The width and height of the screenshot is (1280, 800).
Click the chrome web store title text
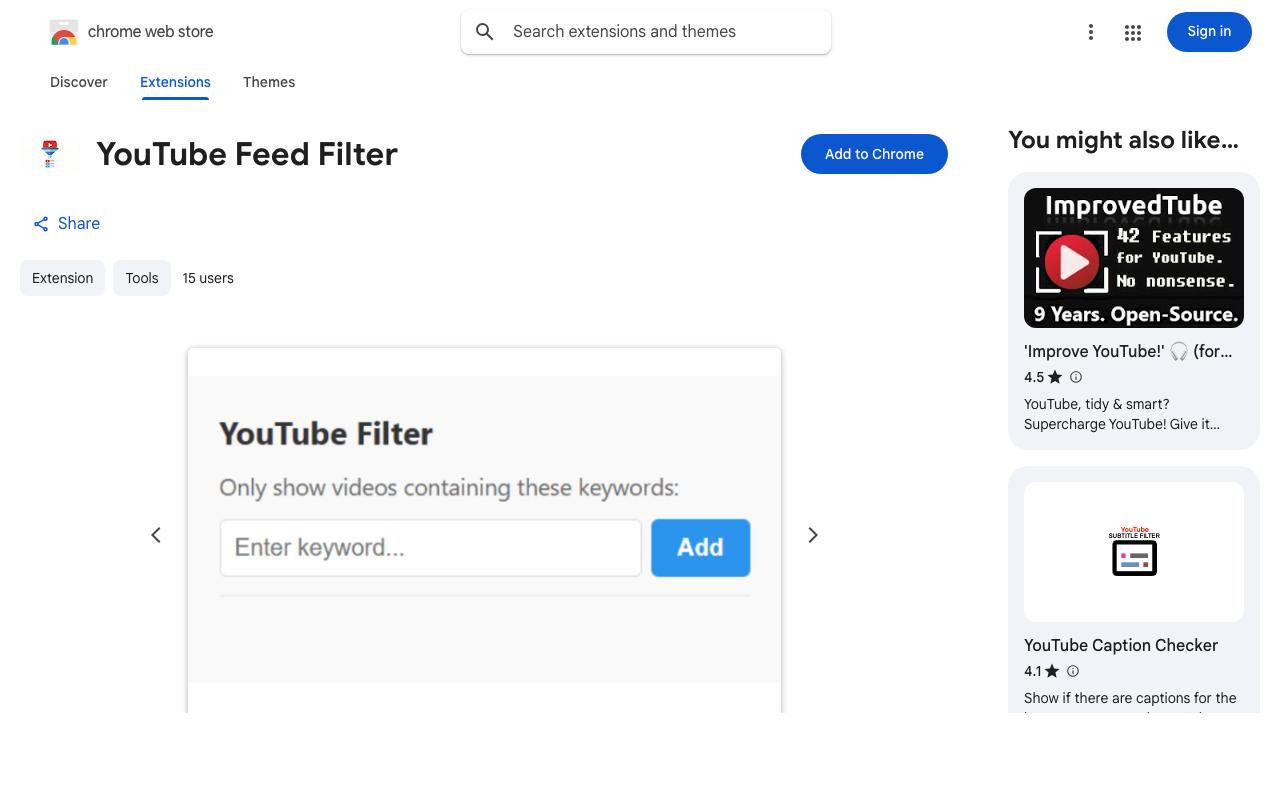click(x=151, y=32)
